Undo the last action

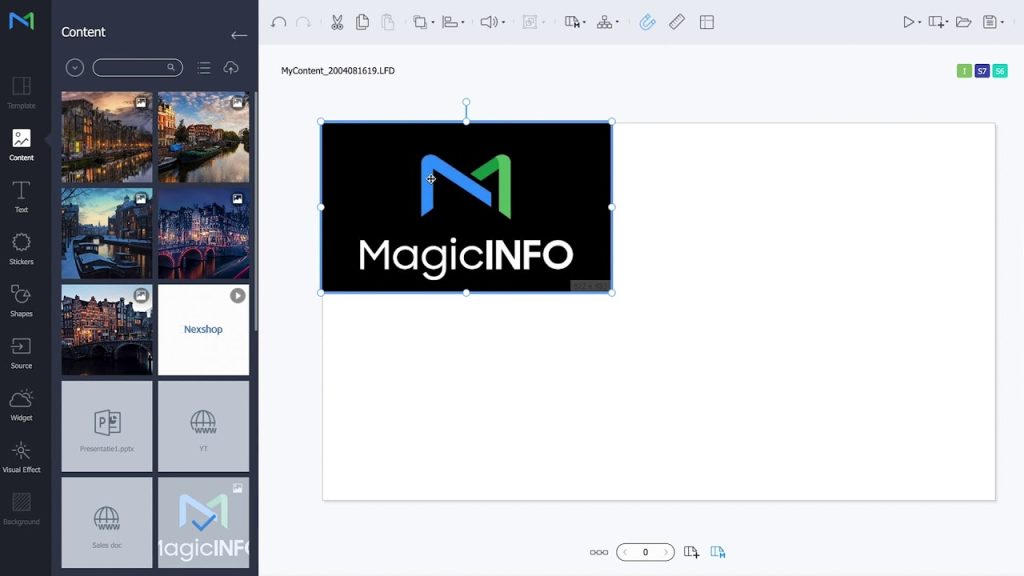pyautogui.click(x=278, y=22)
